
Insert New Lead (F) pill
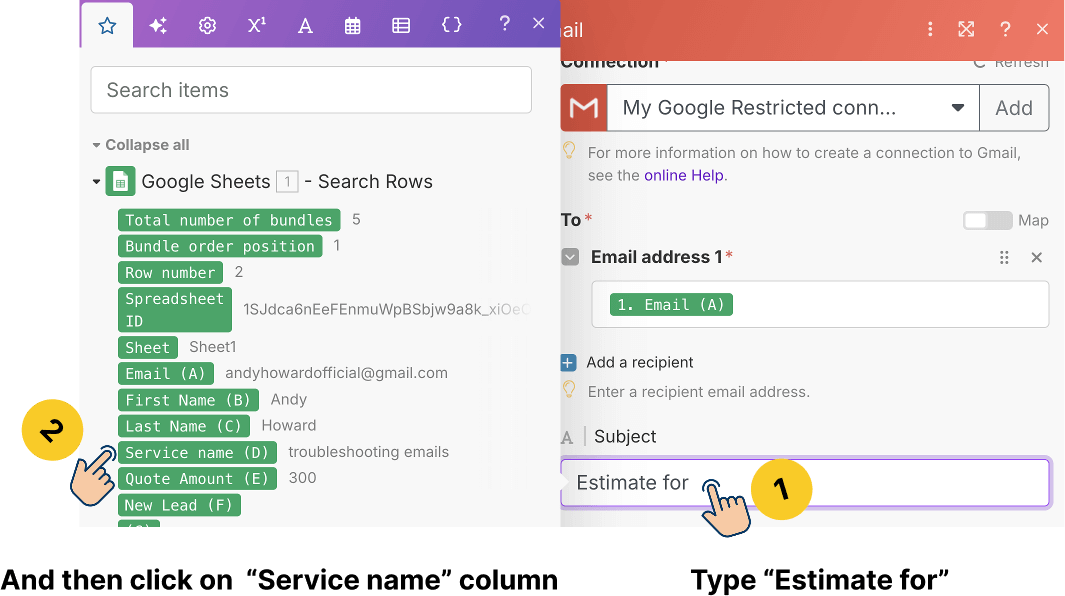(179, 505)
